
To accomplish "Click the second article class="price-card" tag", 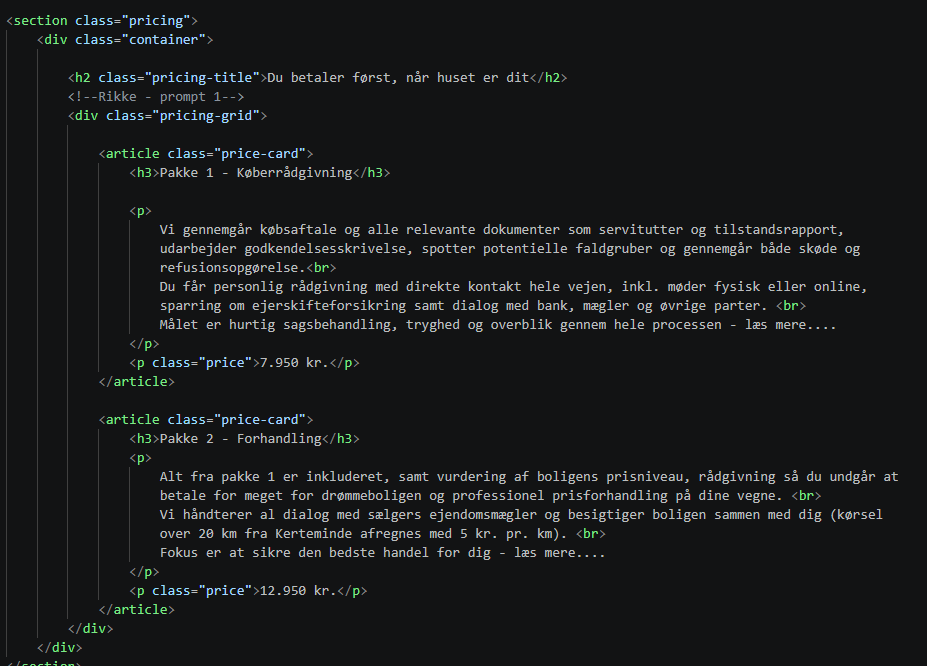I will [x=206, y=420].
